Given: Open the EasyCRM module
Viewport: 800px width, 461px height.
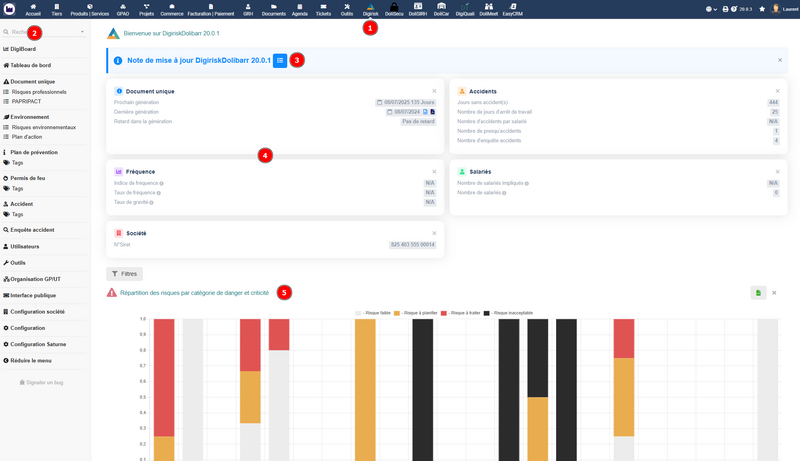Looking at the screenshot, I should tap(512, 9).
